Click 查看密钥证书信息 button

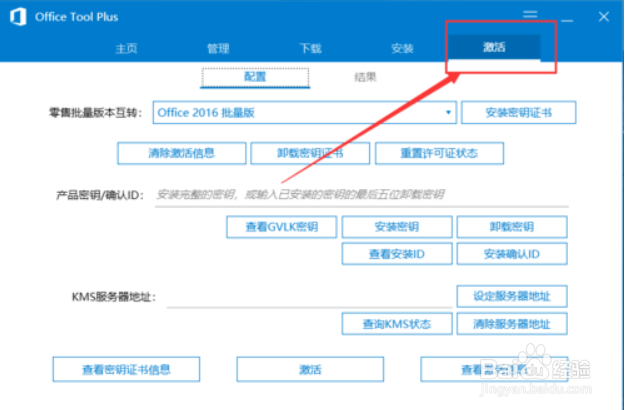(x=126, y=369)
